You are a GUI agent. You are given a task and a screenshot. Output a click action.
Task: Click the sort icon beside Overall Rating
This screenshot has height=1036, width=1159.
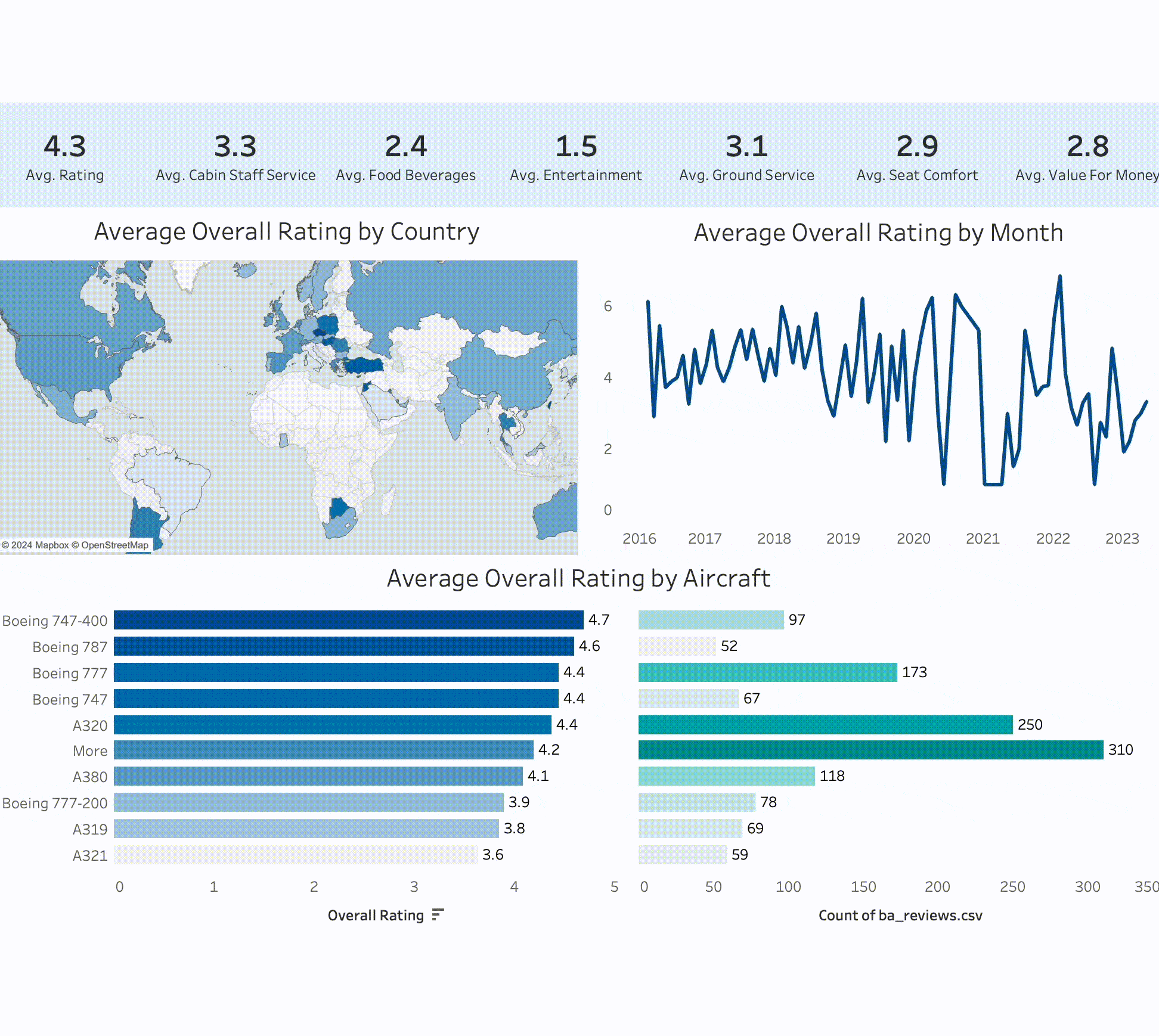pyautogui.click(x=438, y=915)
